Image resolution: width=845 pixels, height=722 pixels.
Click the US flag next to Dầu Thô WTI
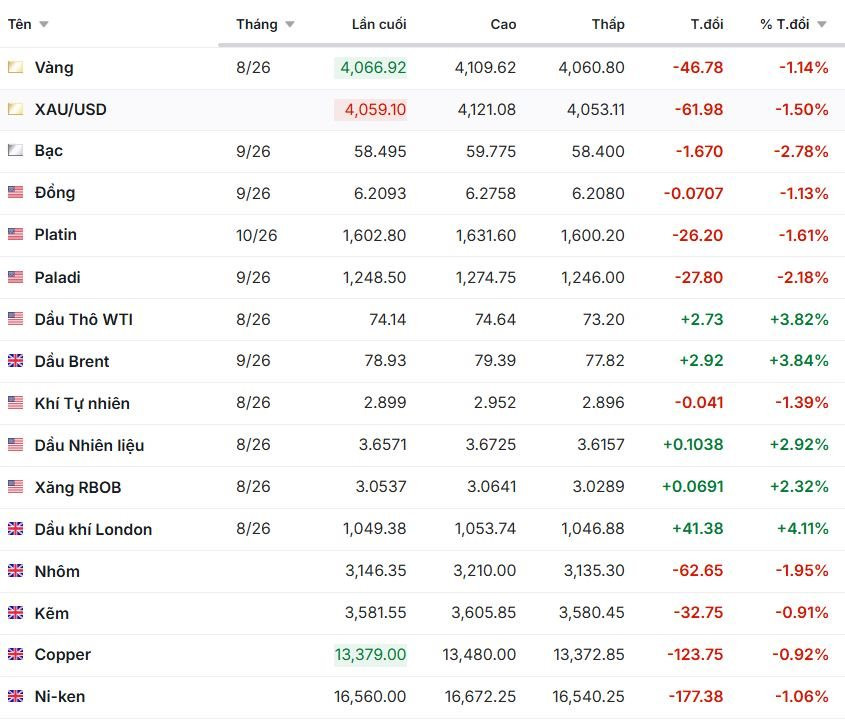pyautogui.click(x=16, y=319)
